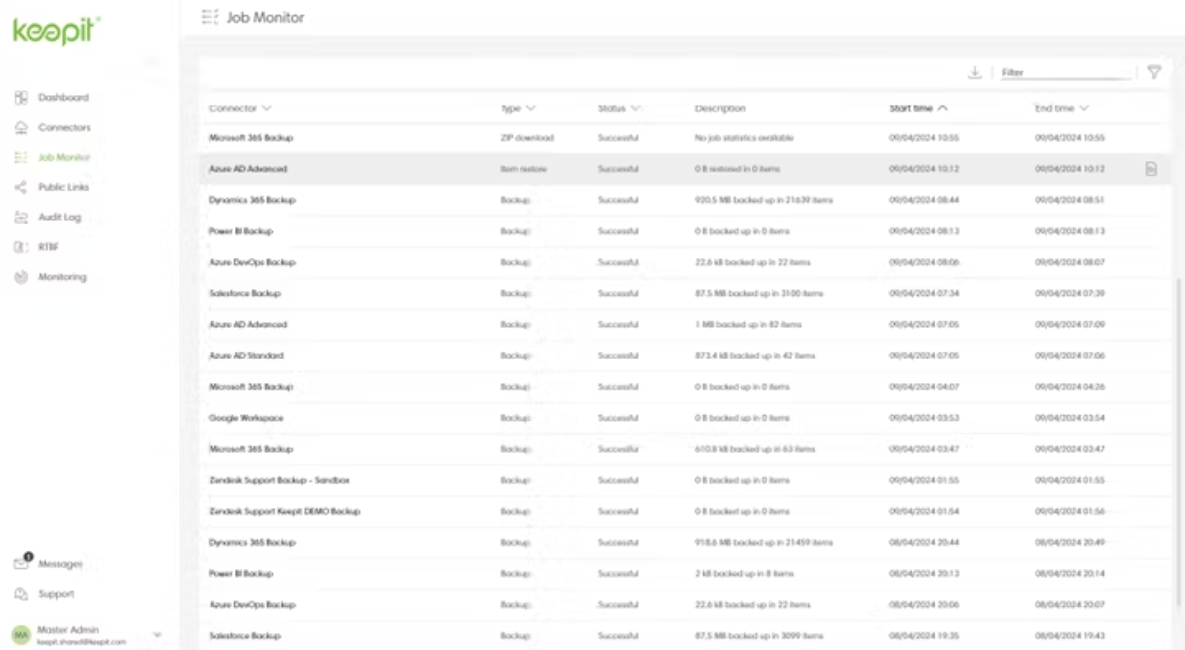Open RTBF menu item
The height and width of the screenshot is (650, 1185).
coord(48,246)
